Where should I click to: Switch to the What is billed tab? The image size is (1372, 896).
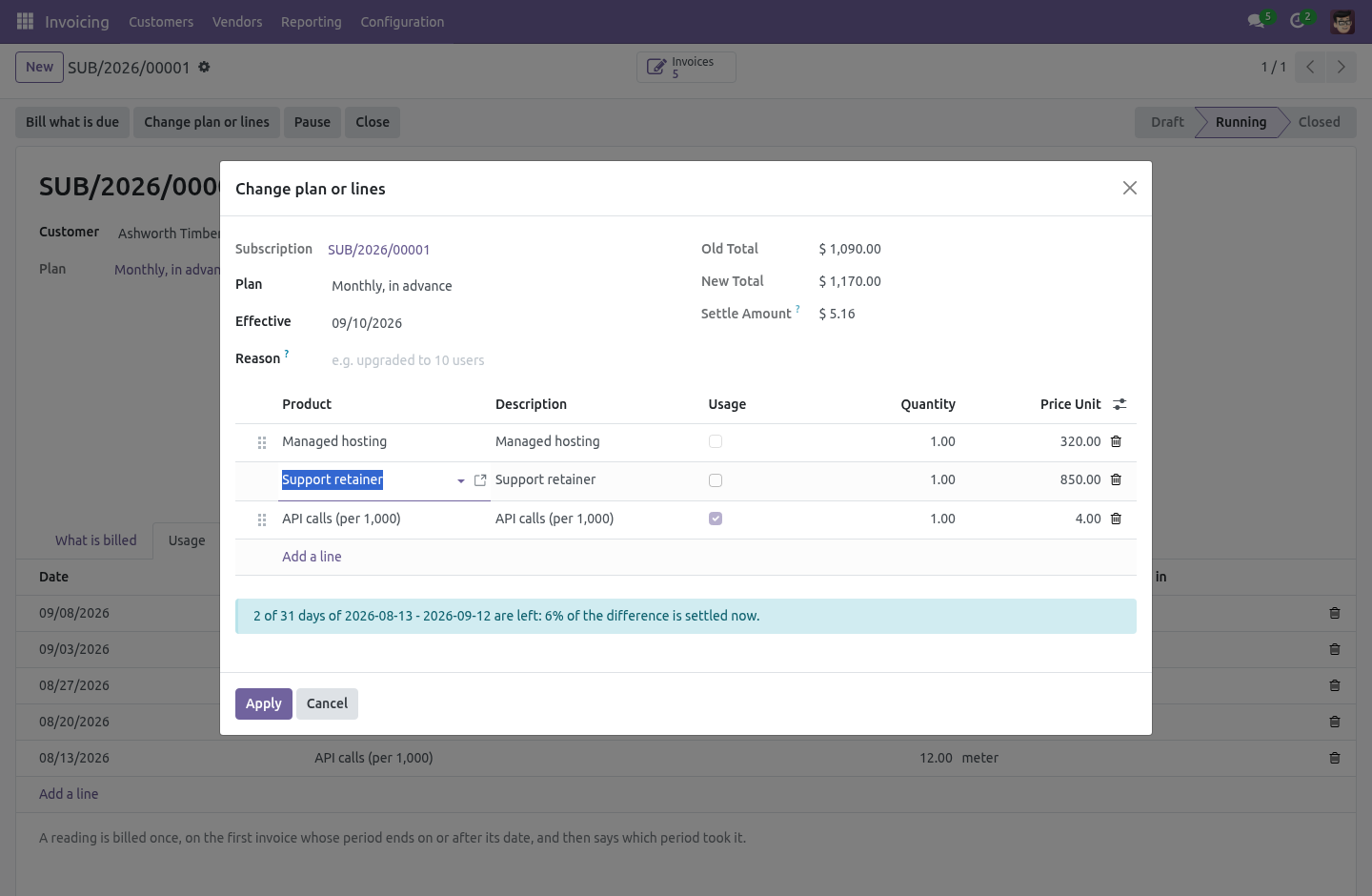pyautogui.click(x=96, y=540)
